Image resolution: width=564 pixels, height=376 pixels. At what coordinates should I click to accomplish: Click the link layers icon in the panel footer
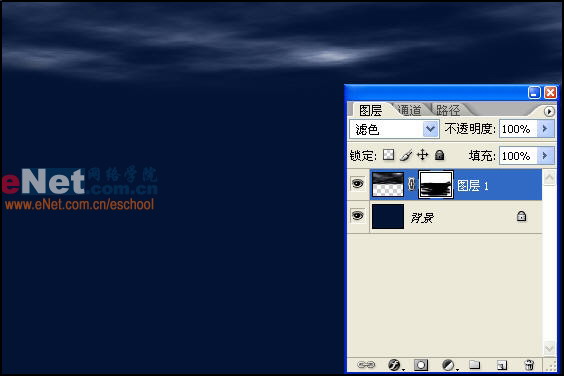click(x=366, y=365)
